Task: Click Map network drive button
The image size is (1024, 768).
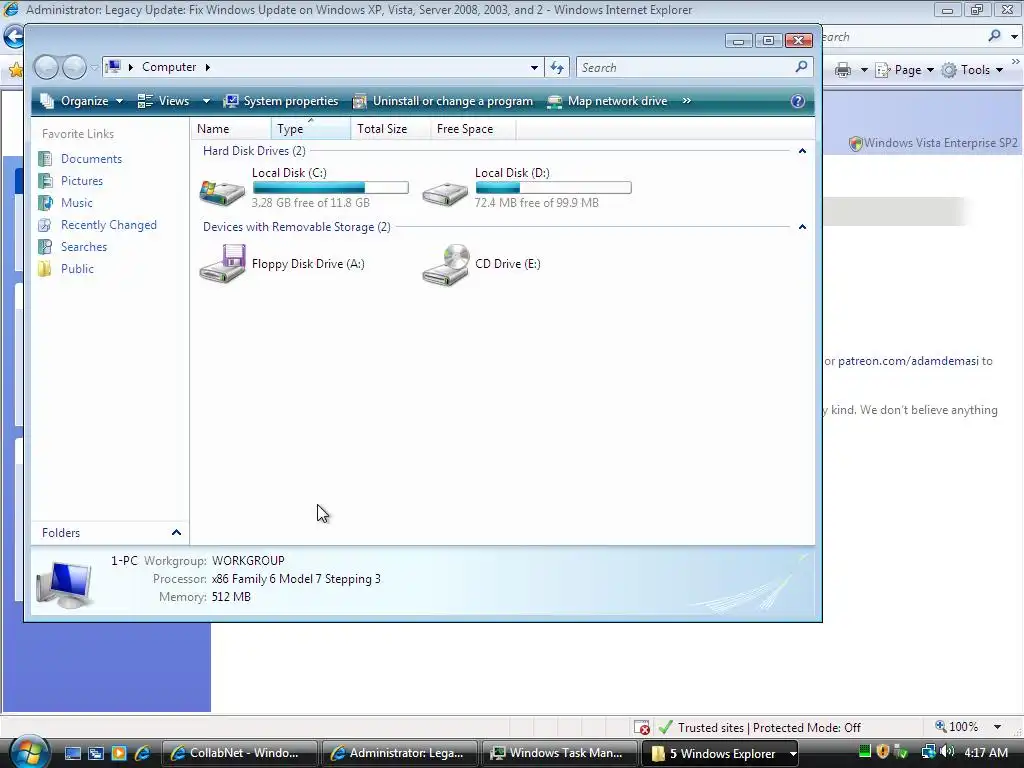Action: pos(607,101)
